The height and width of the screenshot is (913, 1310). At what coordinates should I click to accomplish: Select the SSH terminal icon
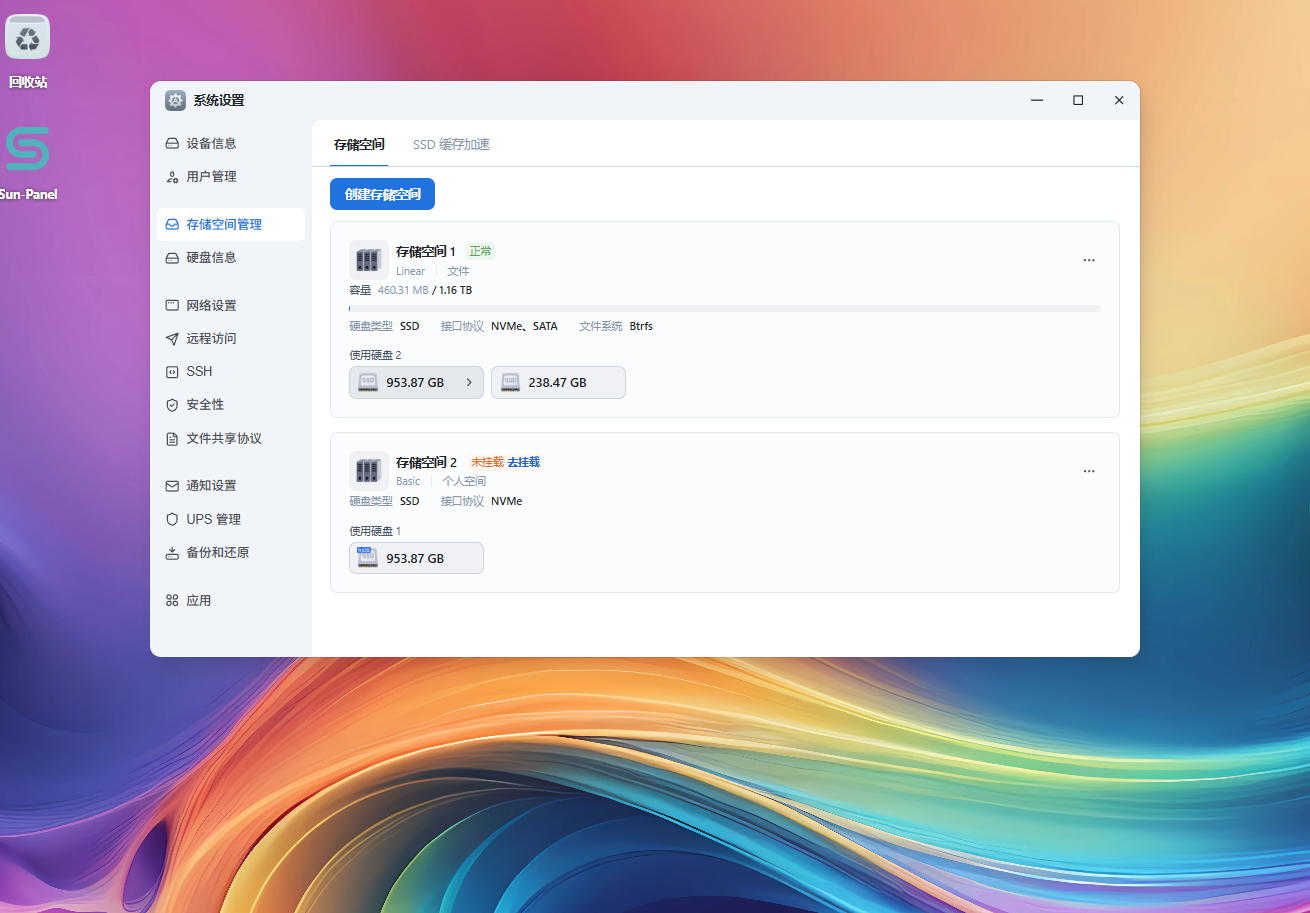pos(172,372)
